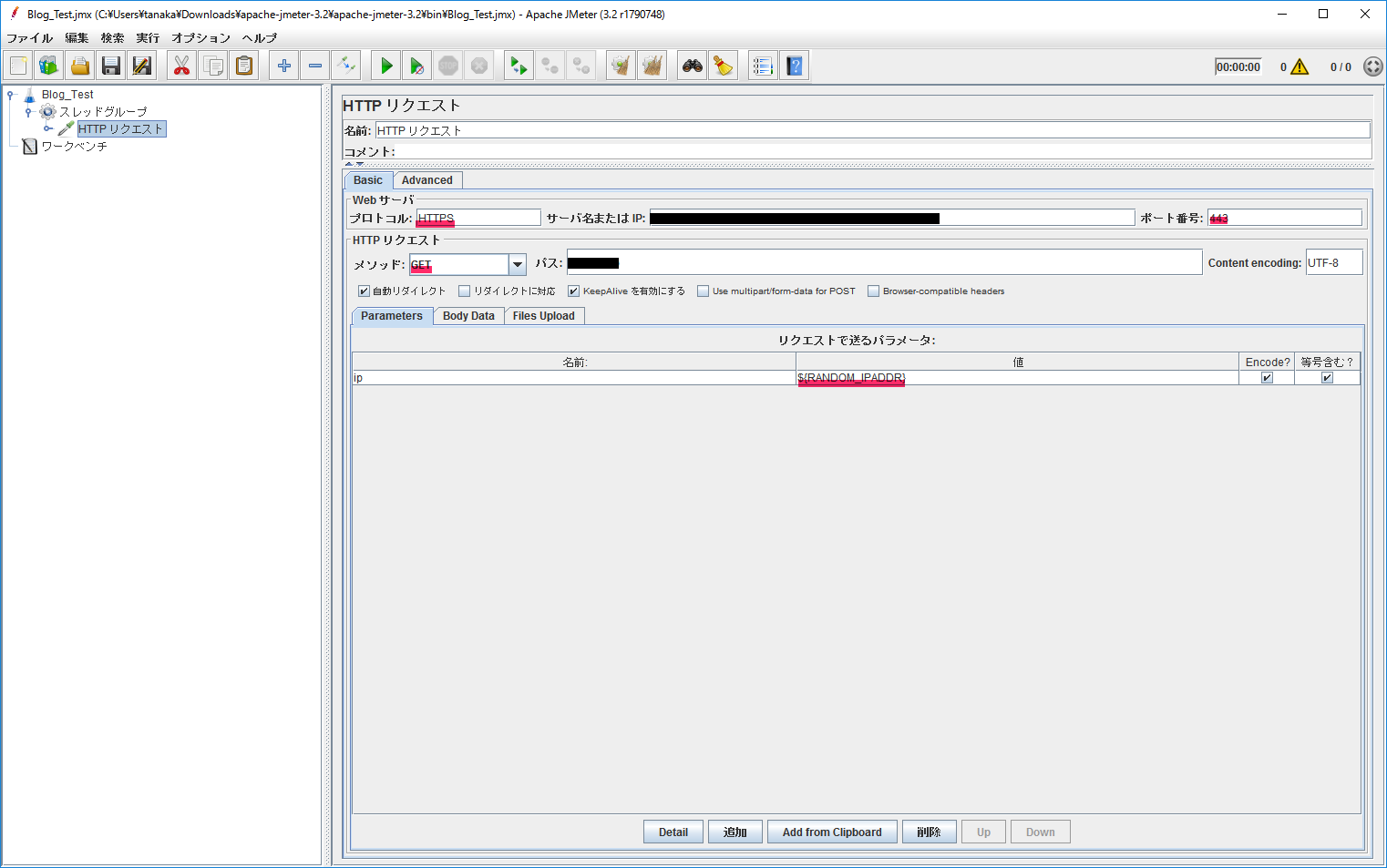The height and width of the screenshot is (868, 1387).
Task: Click the Remote Shutdown All icon
Action: pos(581,66)
